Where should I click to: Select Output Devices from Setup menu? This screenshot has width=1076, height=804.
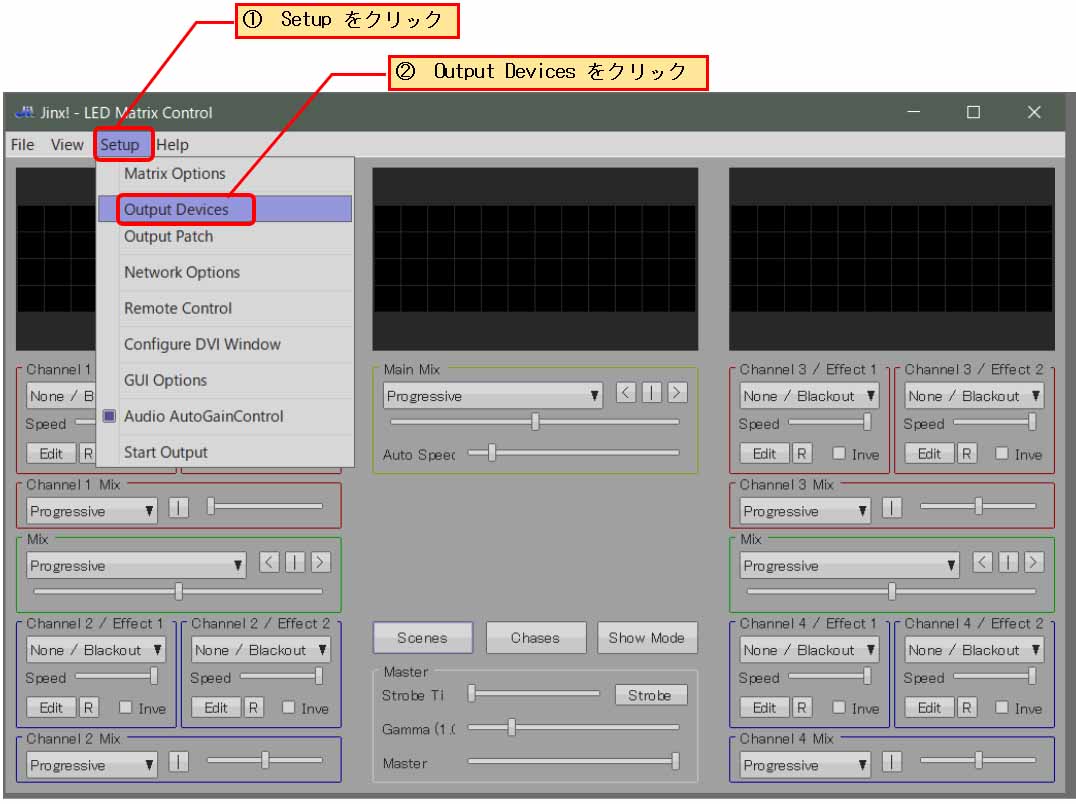coord(176,209)
